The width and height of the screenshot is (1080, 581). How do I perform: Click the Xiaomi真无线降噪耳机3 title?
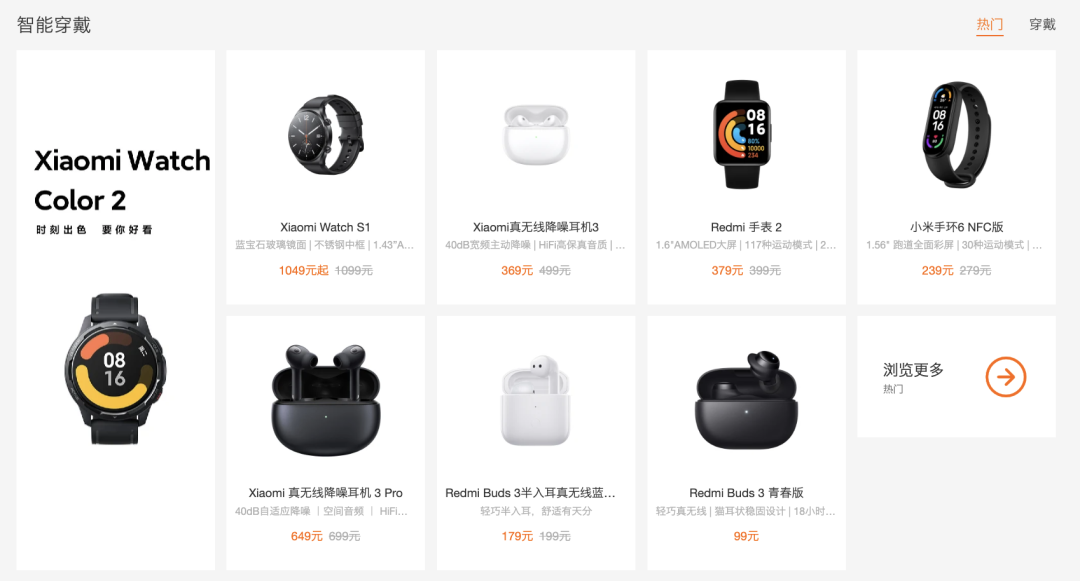tap(536, 227)
